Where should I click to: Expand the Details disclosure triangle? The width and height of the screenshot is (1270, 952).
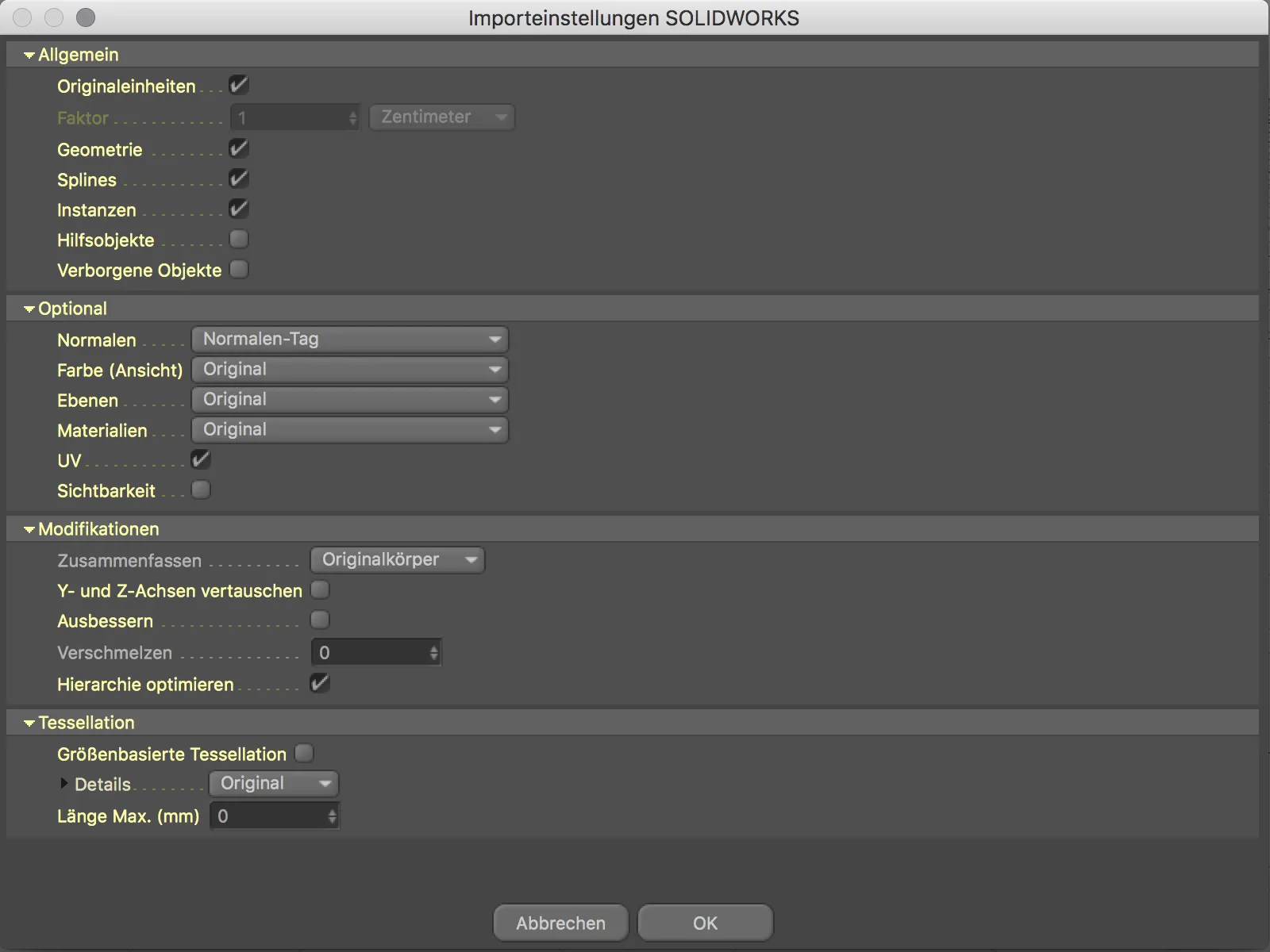[64, 784]
